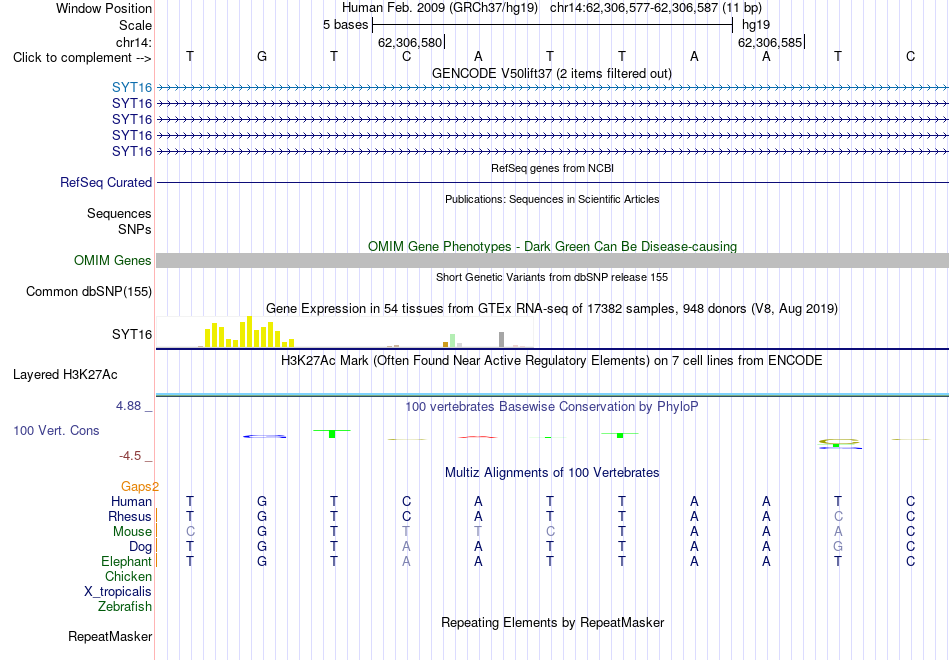Open 'Short Genetic Variants from dbSNP' title
Viewport: 950px width, 660px height.
[x=552, y=277]
